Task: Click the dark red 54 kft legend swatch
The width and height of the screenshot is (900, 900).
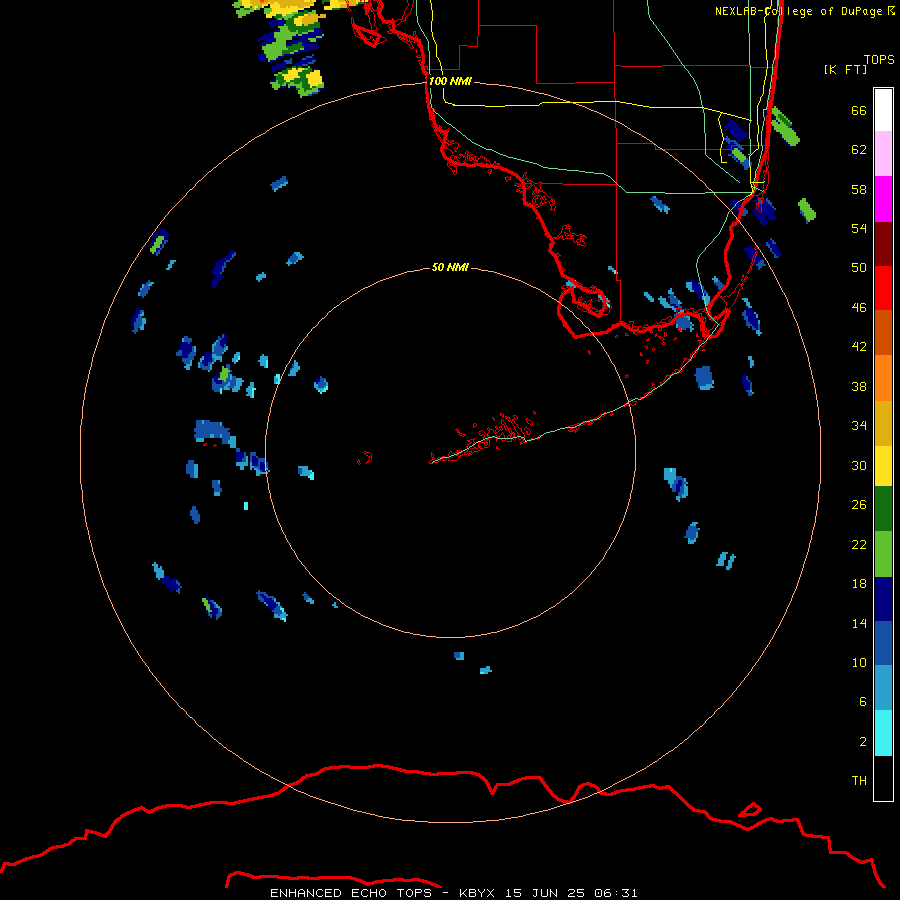Action: click(883, 243)
